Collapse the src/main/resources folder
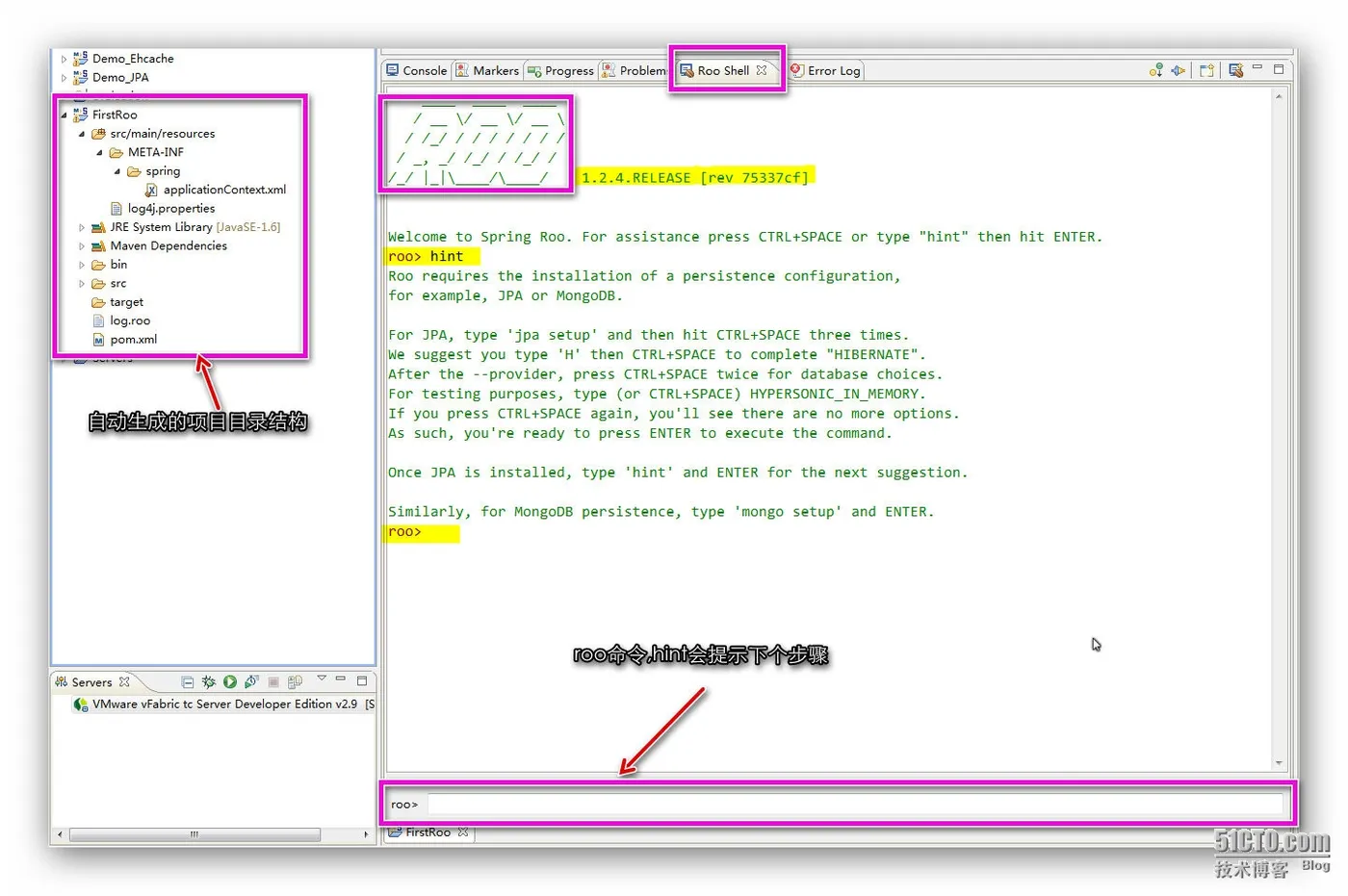 click(x=82, y=134)
